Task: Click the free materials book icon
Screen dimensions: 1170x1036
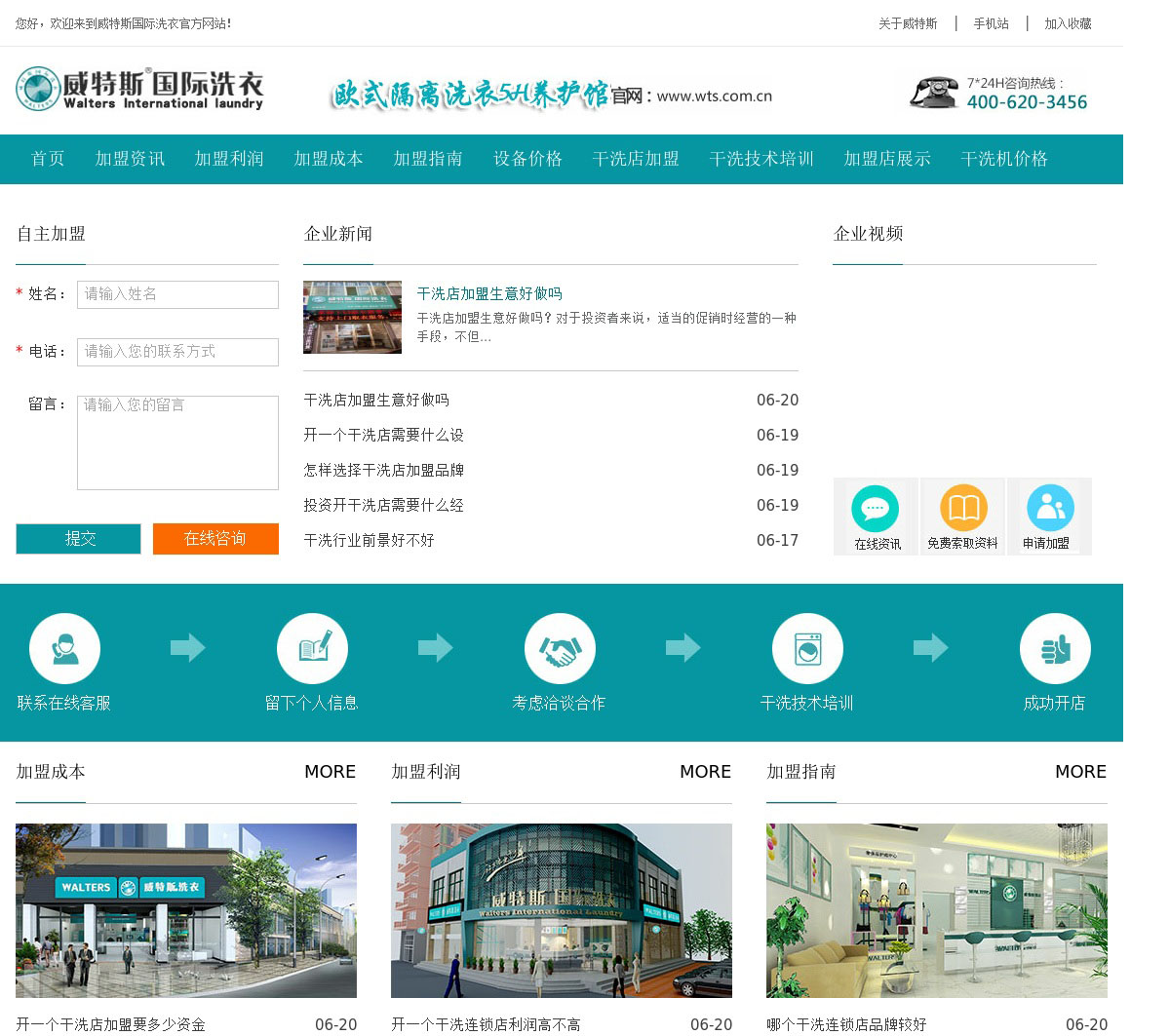Action: coord(963,509)
